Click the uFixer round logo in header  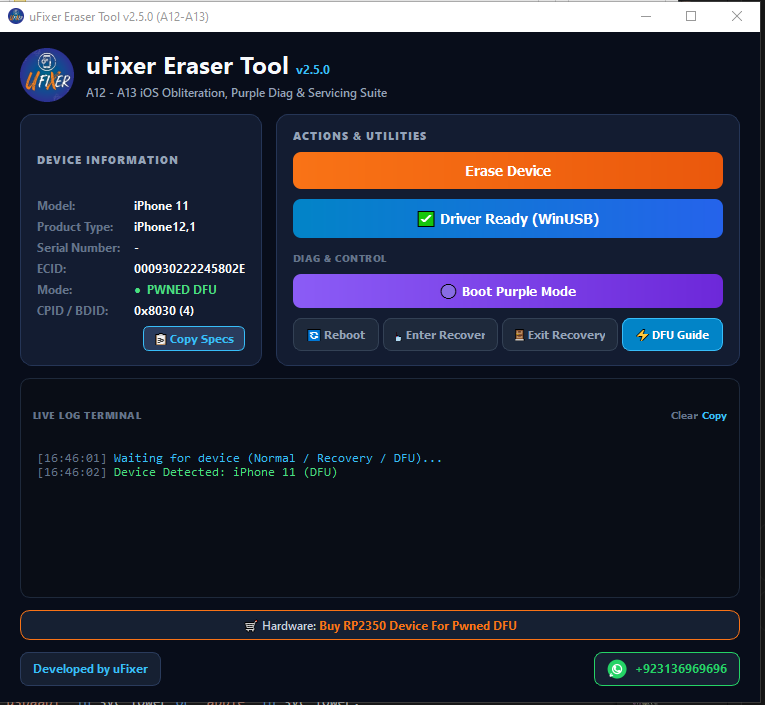(47, 75)
